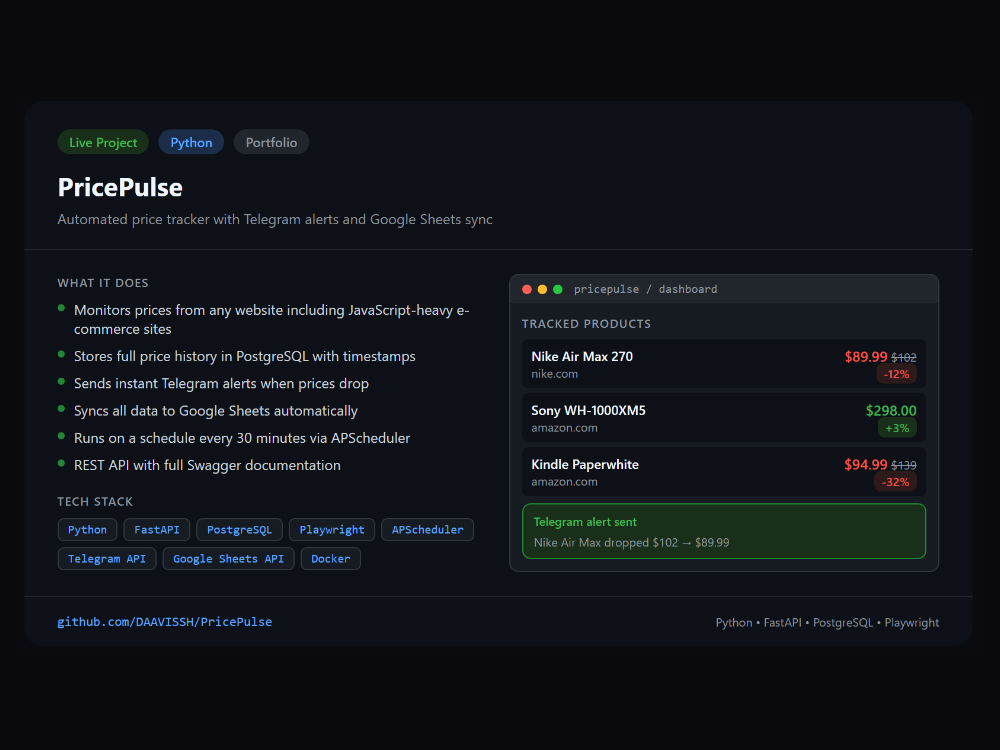This screenshot has width=1000, height=750.
Task: Click the green traffic-light dot in dashboard
Action: click(558, 289)
